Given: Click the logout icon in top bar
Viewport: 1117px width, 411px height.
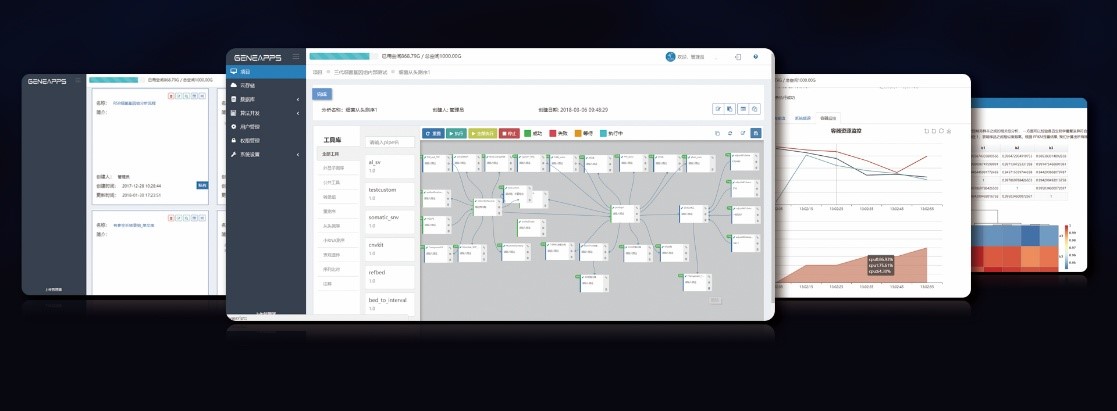Looking at the screenshot, I should (737, 57).
